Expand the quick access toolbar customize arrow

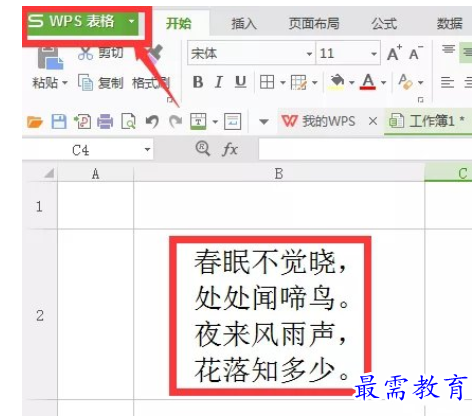[x=264, y=122]
